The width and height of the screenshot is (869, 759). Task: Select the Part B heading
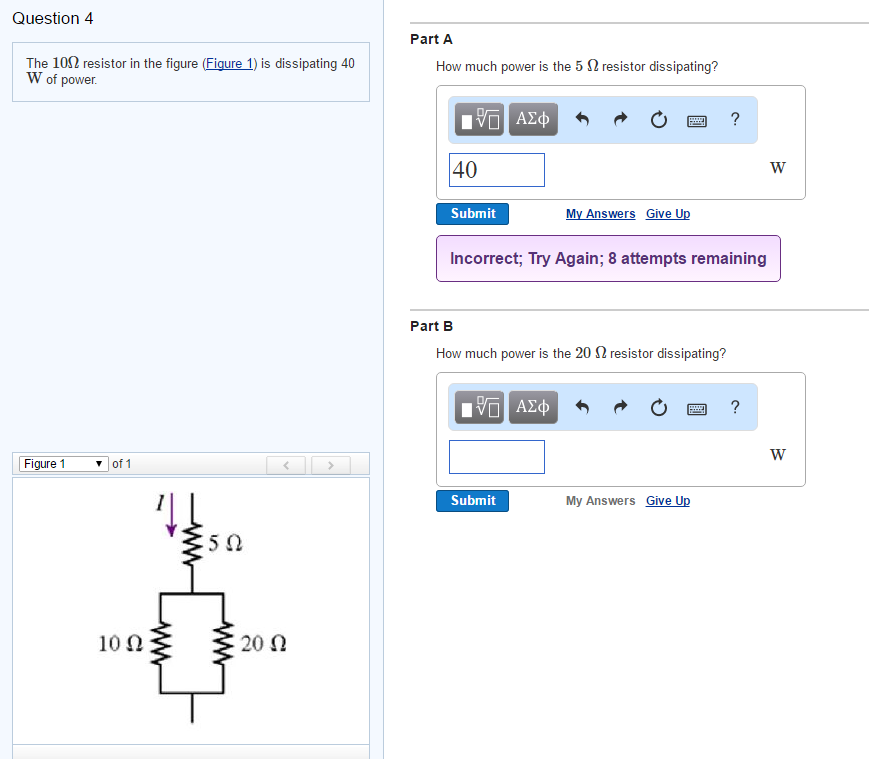point(431,326)
